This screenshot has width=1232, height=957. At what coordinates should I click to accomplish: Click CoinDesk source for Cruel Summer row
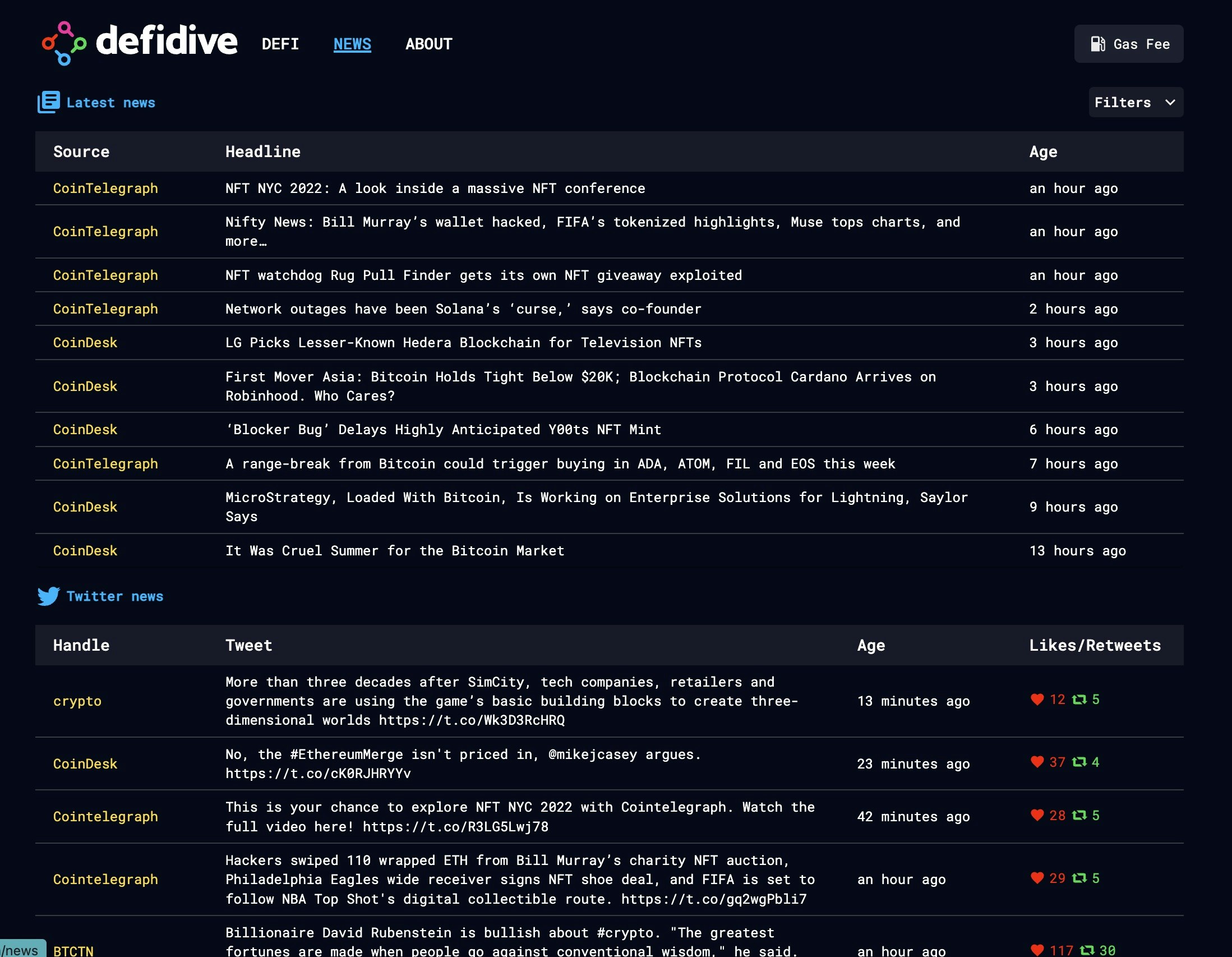pos(85,551)
